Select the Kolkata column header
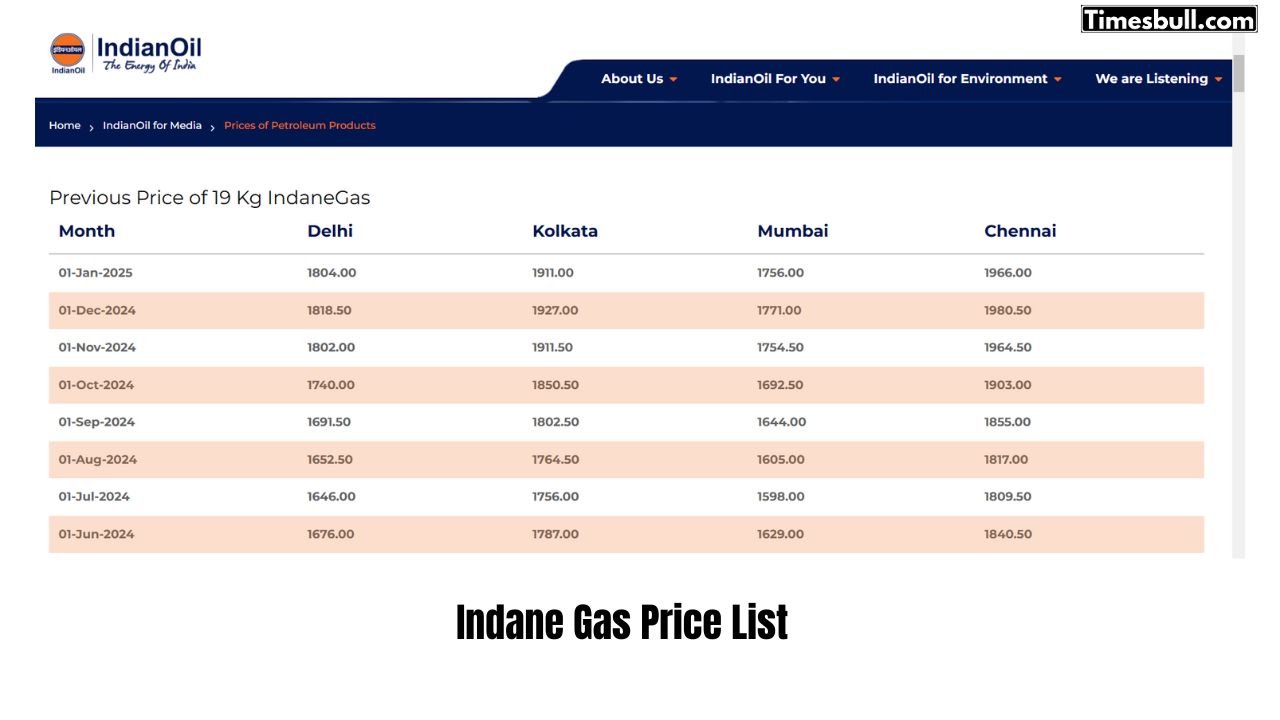 click(565, 231)
